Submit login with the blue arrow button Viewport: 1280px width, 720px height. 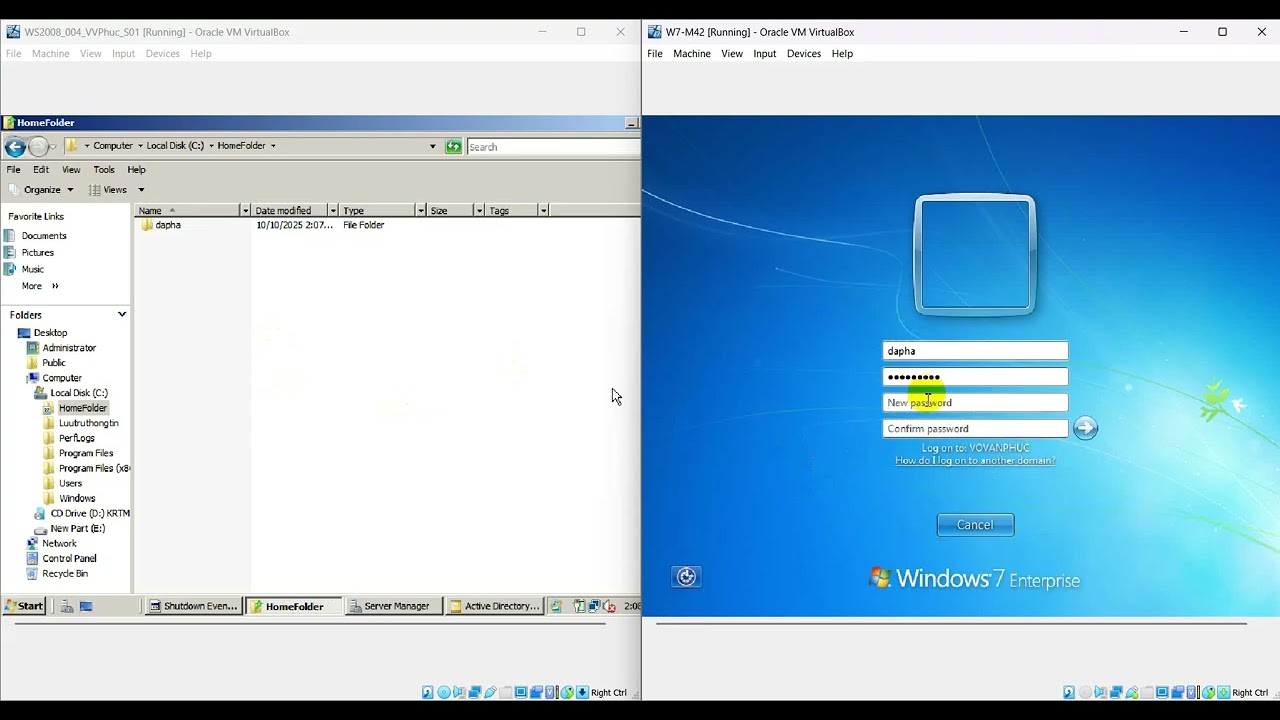click(1085, 429)
